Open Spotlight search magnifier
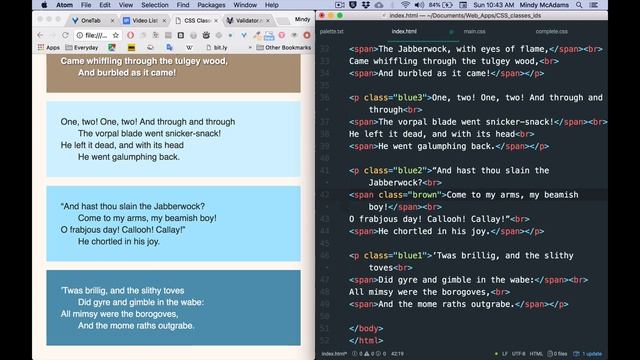 [579, 5]
